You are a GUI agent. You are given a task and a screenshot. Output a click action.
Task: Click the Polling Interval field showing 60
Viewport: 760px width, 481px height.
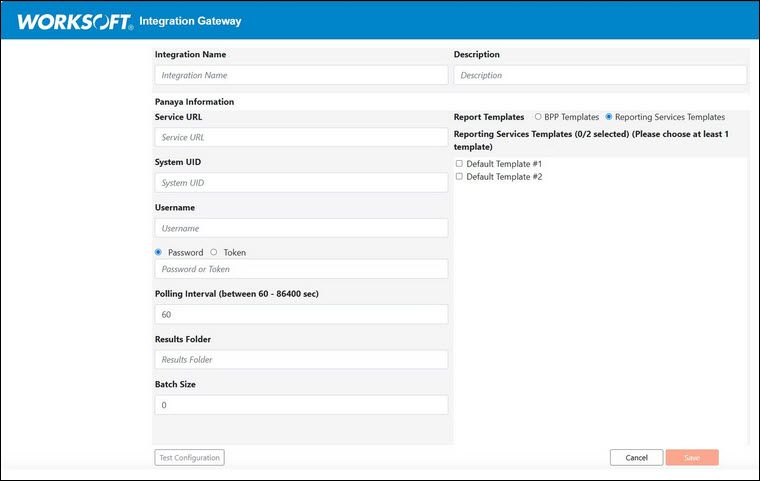(301, 314)
